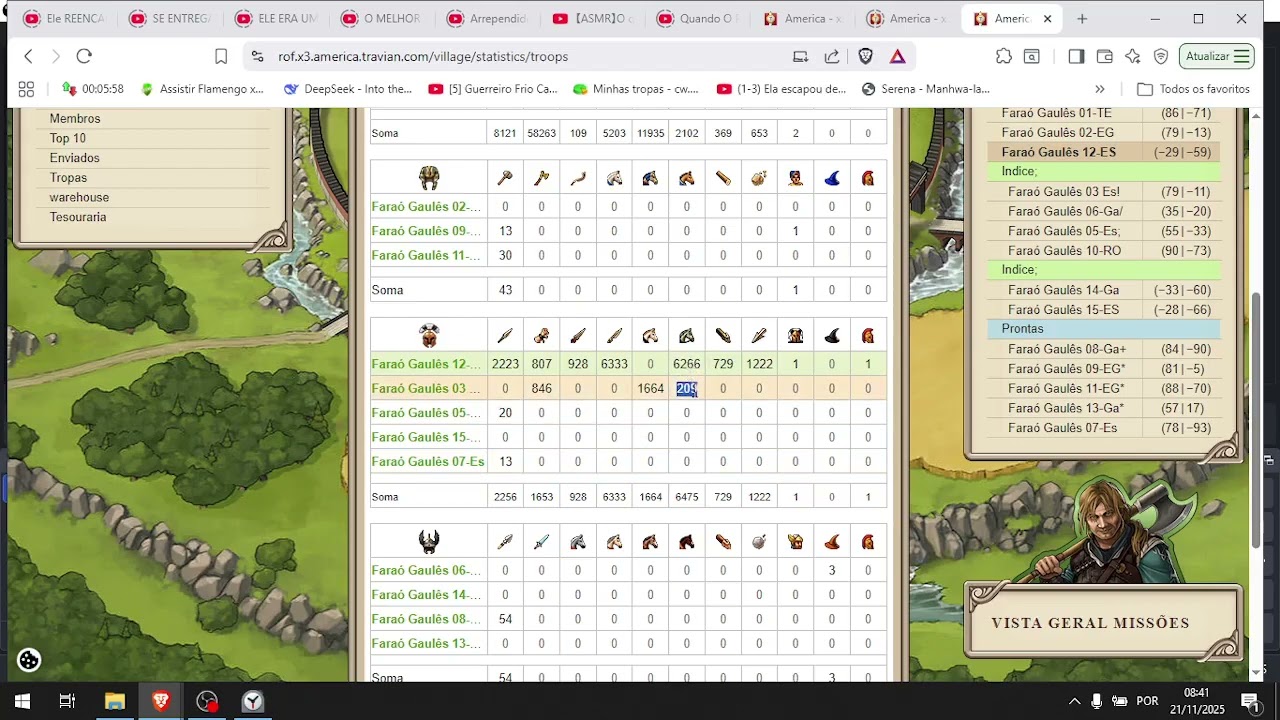The image size is (1280, 720).
Task: Open DeepSeek bookmark
Action: point(348,89)
